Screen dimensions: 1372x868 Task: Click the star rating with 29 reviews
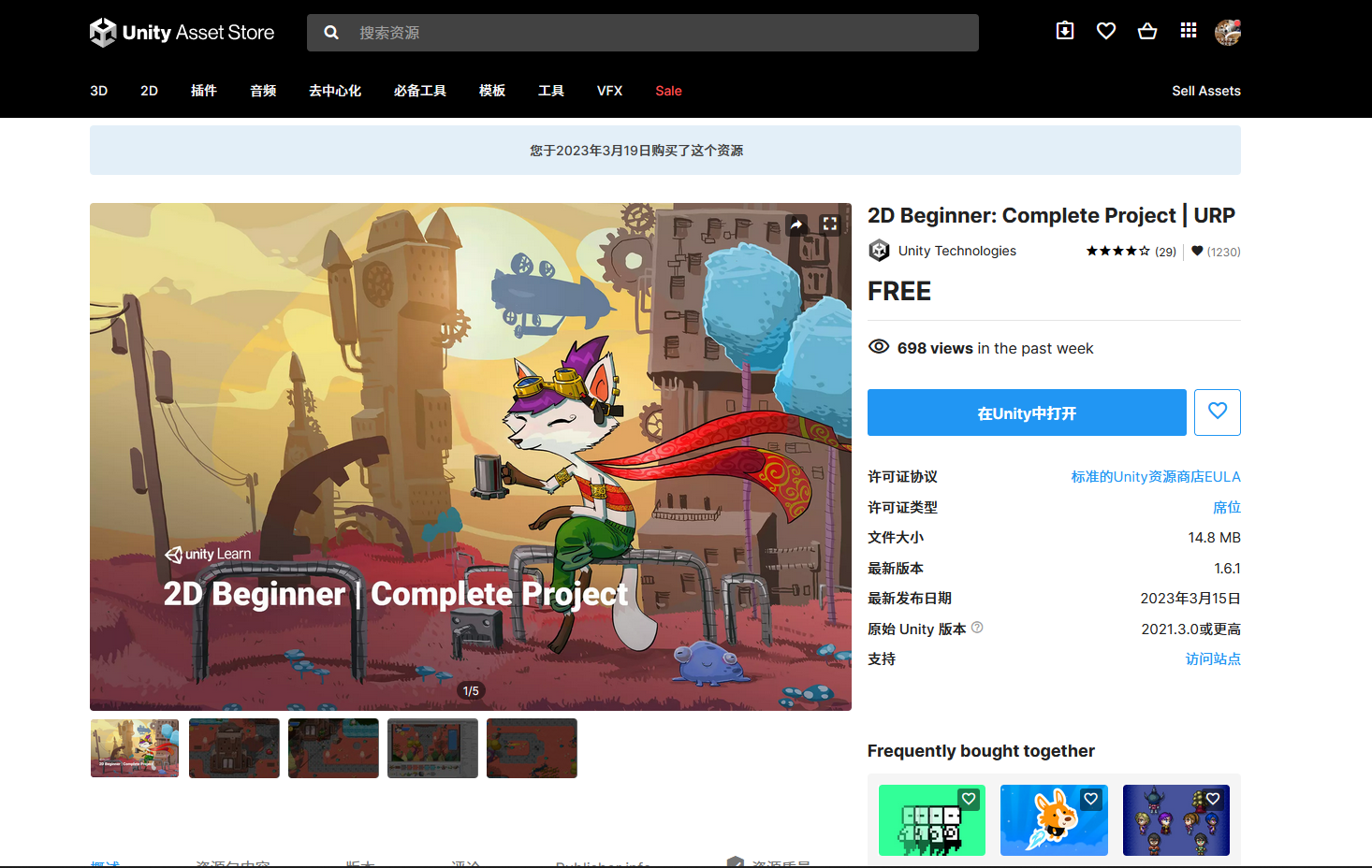[1131, 252]
